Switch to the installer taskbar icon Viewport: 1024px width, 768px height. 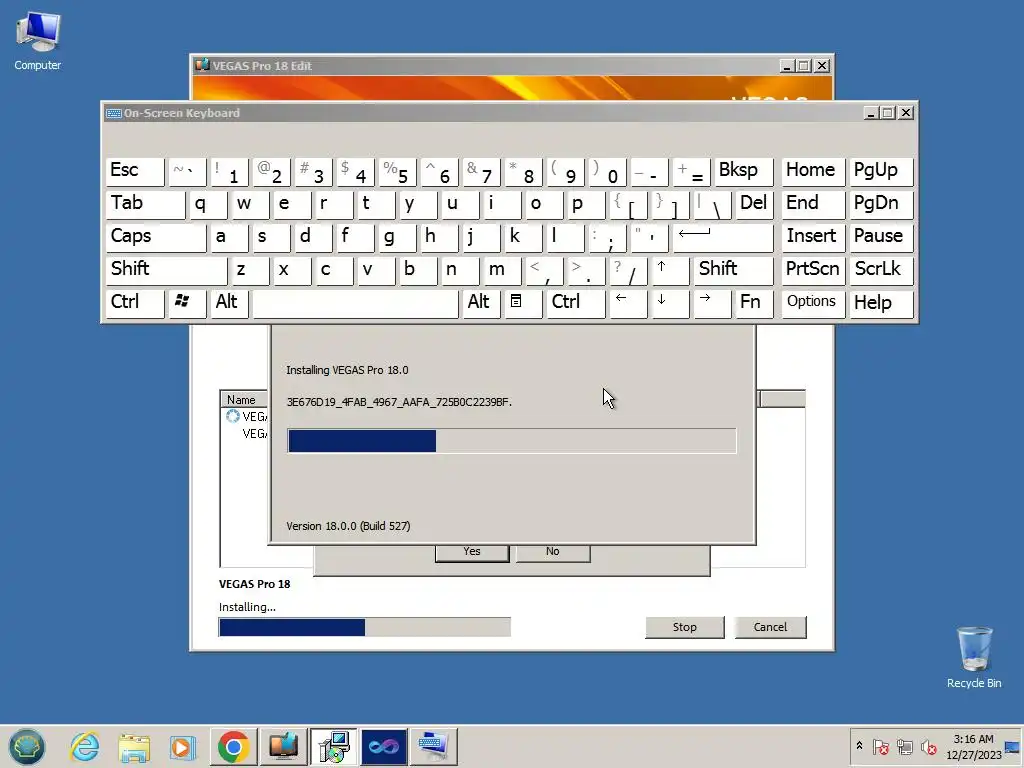tap(334, 746)
